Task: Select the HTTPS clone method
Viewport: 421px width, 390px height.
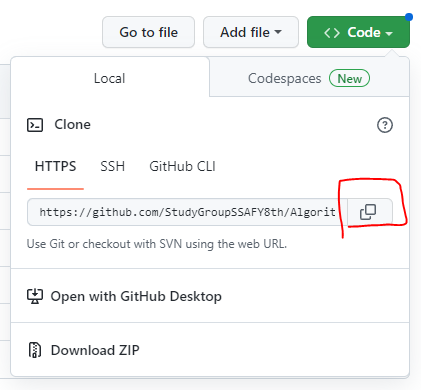Action: pyautogui.click(x=55, y=166)
